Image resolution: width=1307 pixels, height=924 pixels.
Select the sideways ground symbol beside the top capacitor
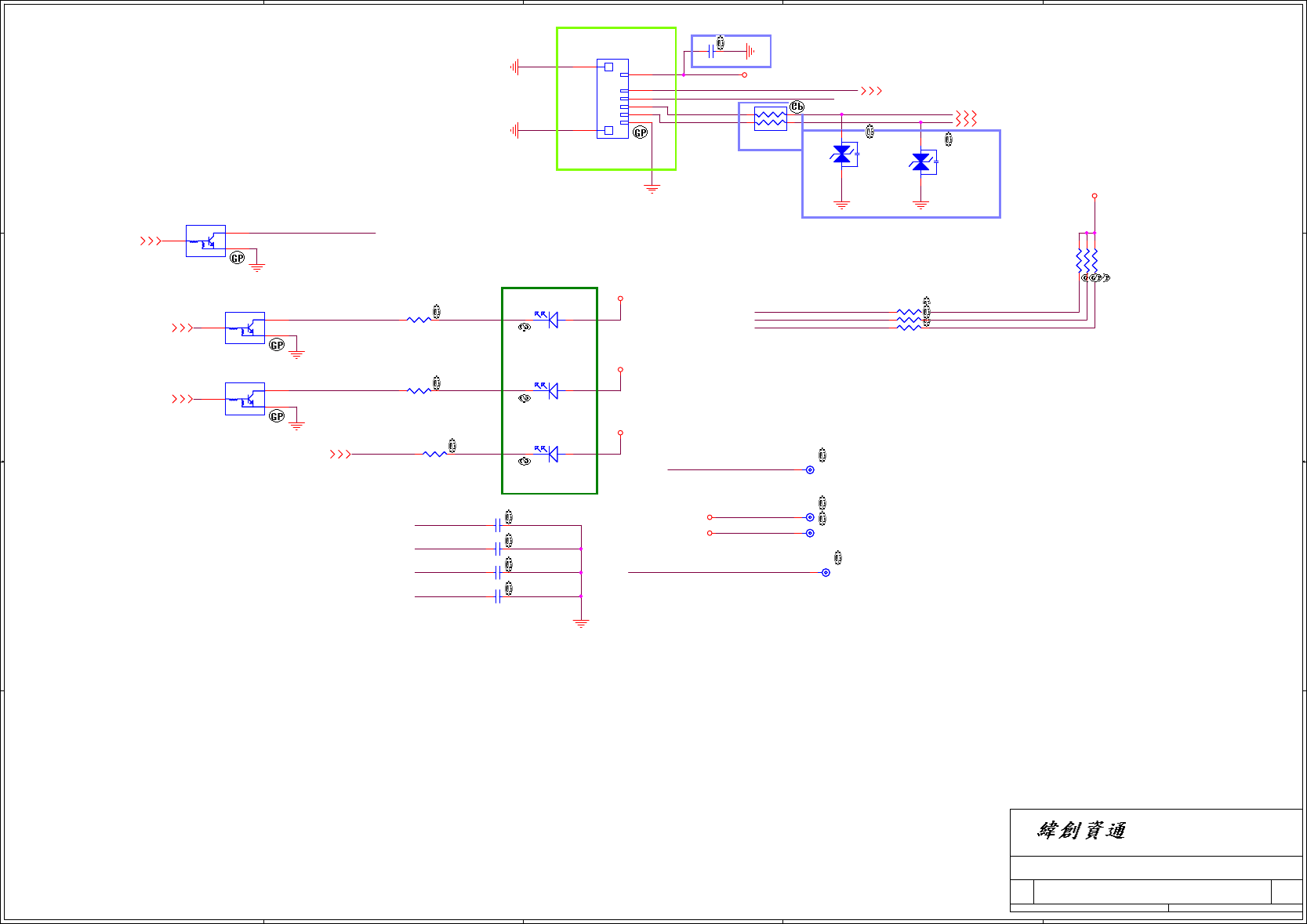point(750,51)
